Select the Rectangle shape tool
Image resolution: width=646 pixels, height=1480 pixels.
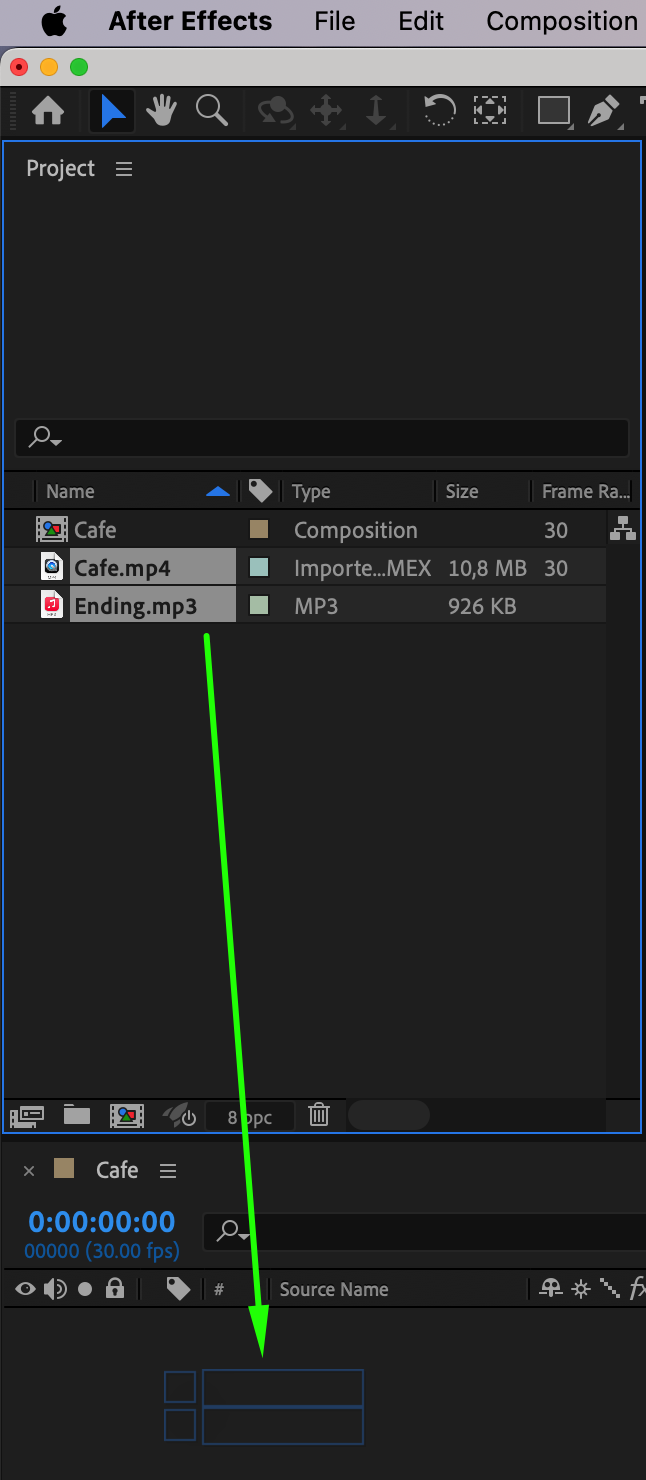pyautogui.click(x=553, y=110)
